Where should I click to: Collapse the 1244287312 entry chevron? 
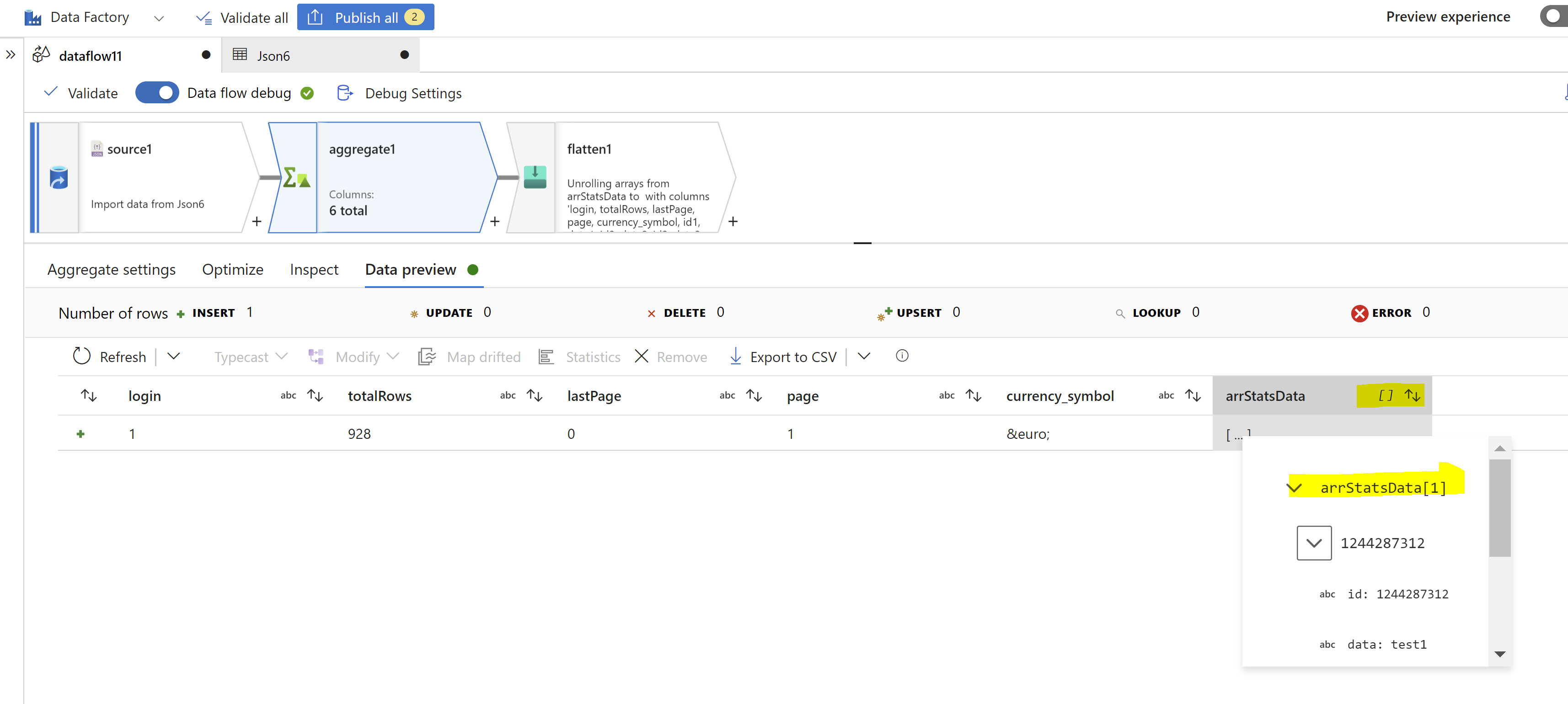(x=1314, y=543)
